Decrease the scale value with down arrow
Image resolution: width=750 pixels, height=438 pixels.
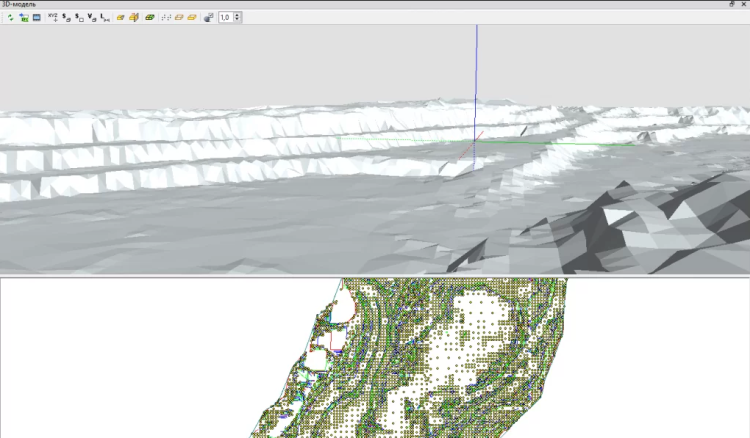click(x=237, y=20)
